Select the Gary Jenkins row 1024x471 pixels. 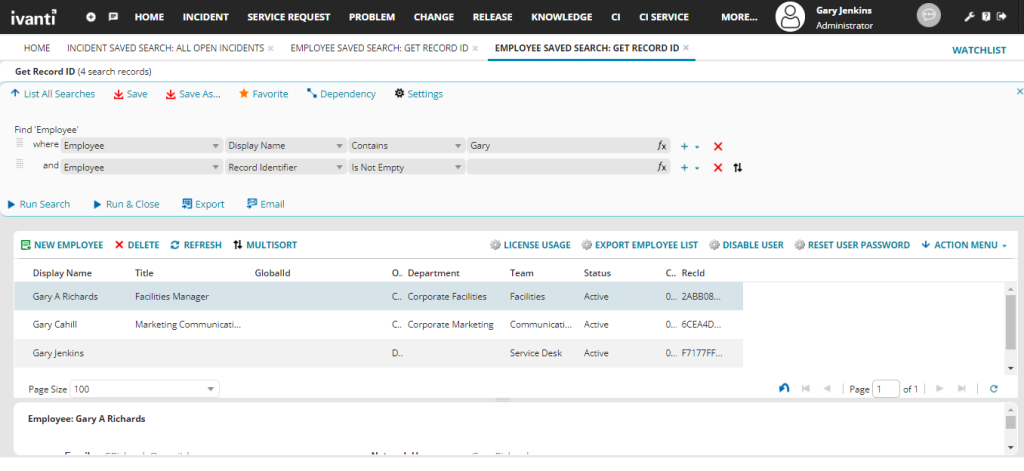coord(378,353)
